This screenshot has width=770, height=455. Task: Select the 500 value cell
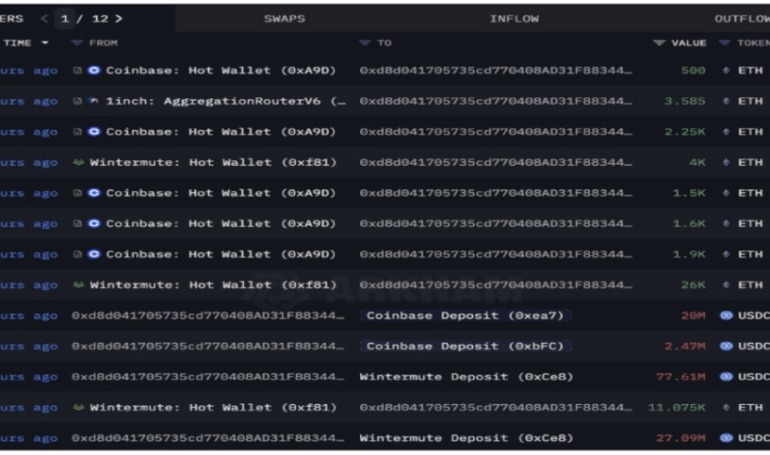pos(693,70)
